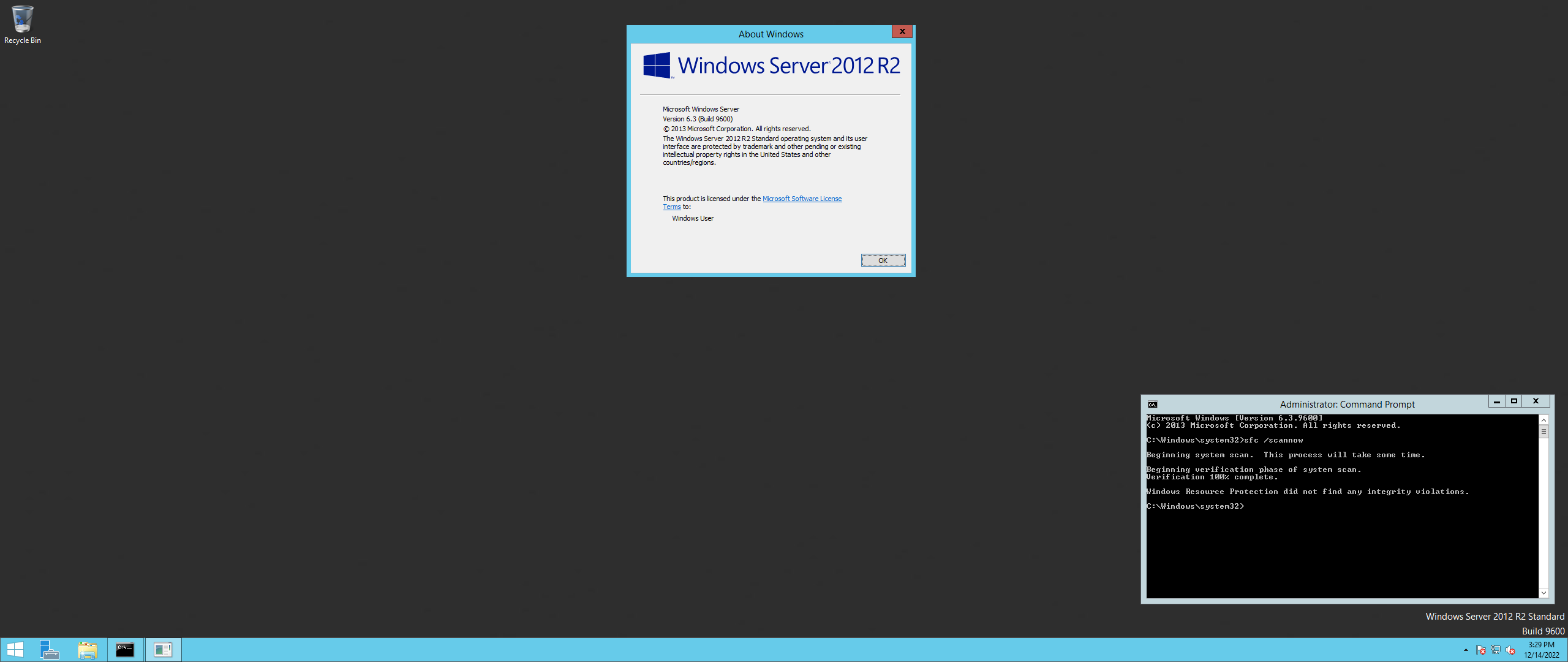Open the Recycle Bin desktop icon

(22, 25)
